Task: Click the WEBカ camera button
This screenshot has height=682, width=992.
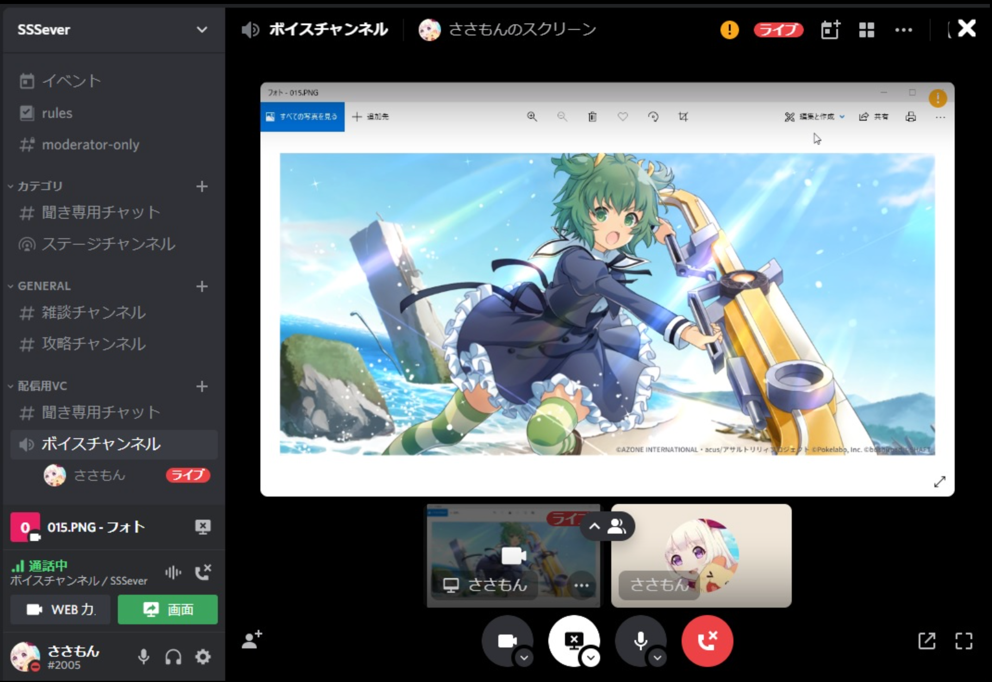Action: pyautogui.click(x=60, y=610)
